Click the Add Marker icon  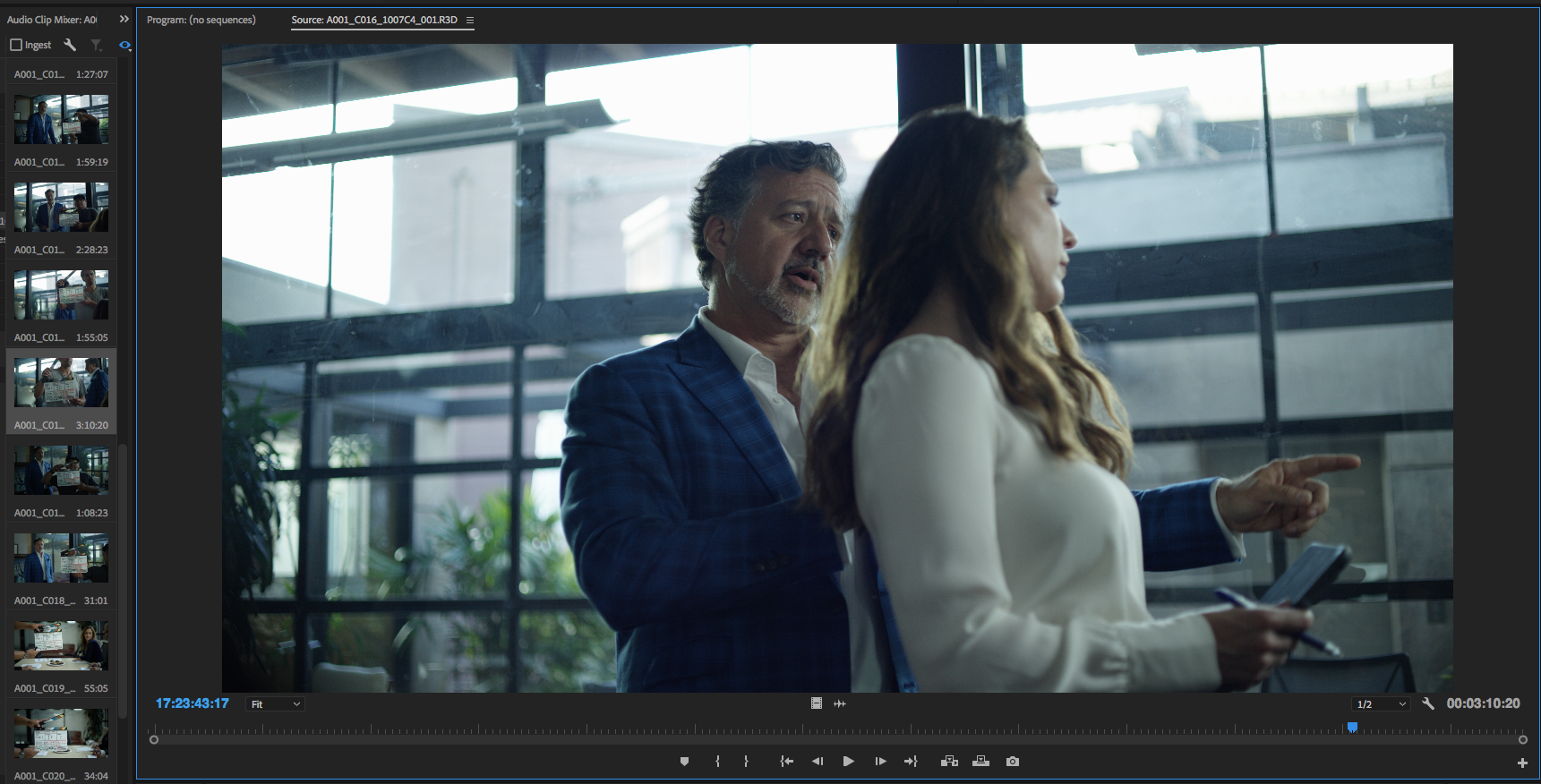(x=684, y=762)
